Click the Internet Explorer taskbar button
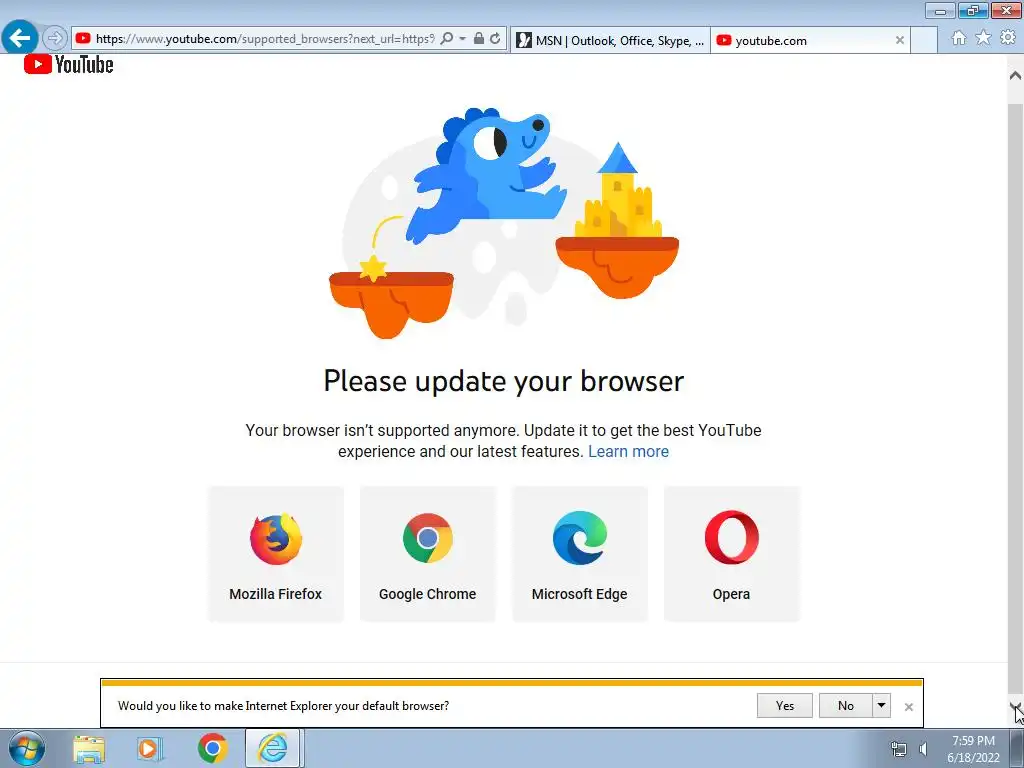 click(x=273, y=748)
